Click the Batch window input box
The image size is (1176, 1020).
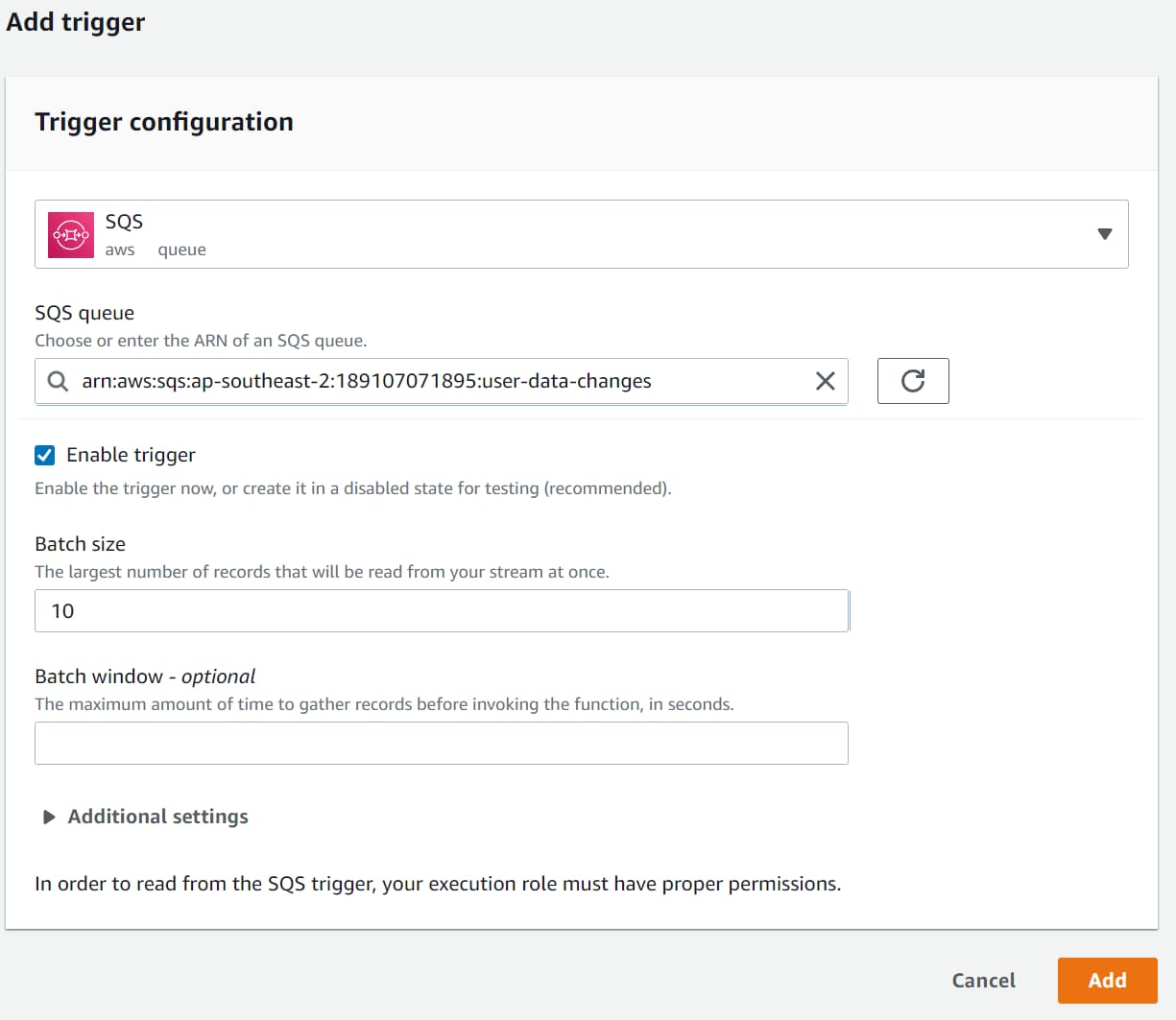(x=442, y=743)
